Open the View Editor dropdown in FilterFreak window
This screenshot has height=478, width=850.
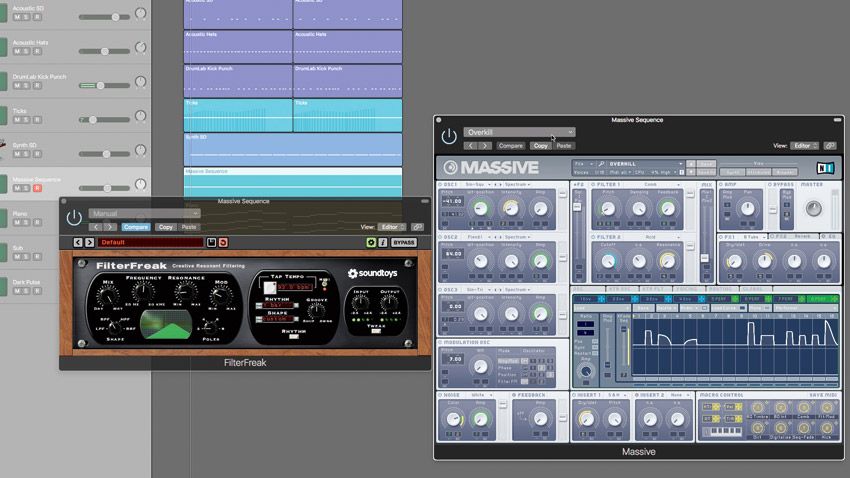pos(391,227)
